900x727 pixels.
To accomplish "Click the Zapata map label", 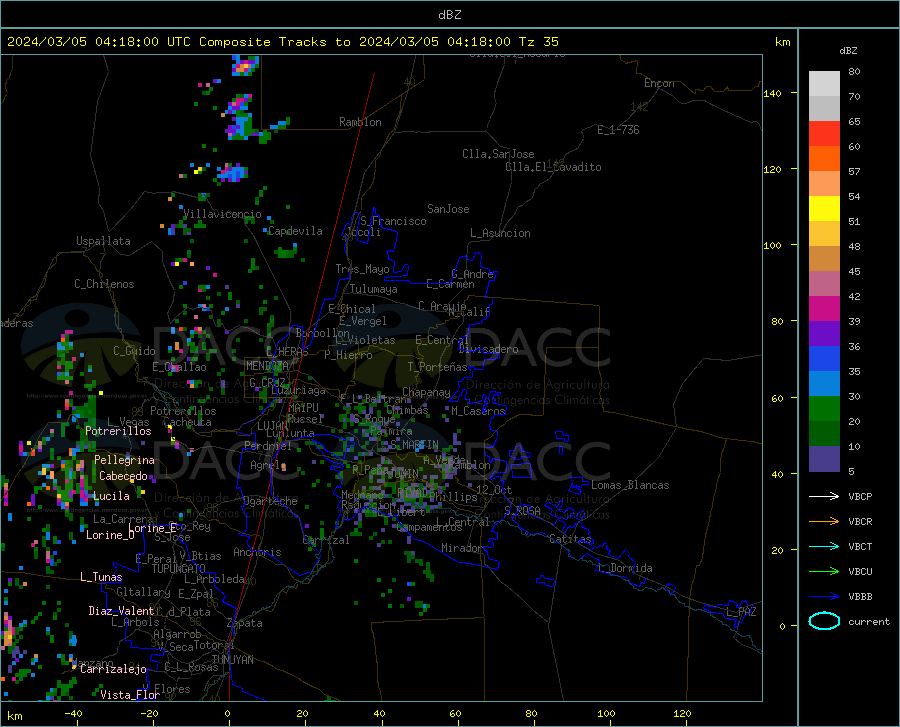I will coord(245,623).
